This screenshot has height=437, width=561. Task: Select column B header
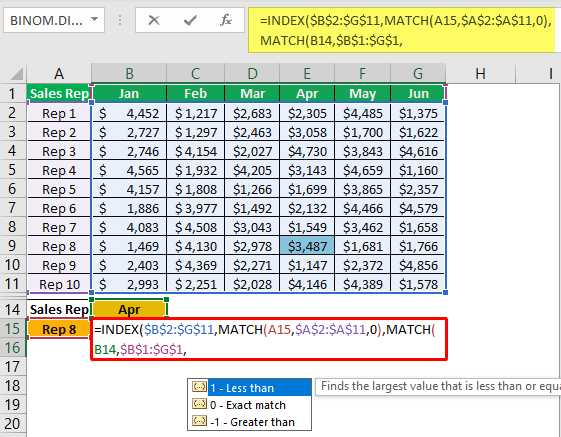tap(129, 74)
